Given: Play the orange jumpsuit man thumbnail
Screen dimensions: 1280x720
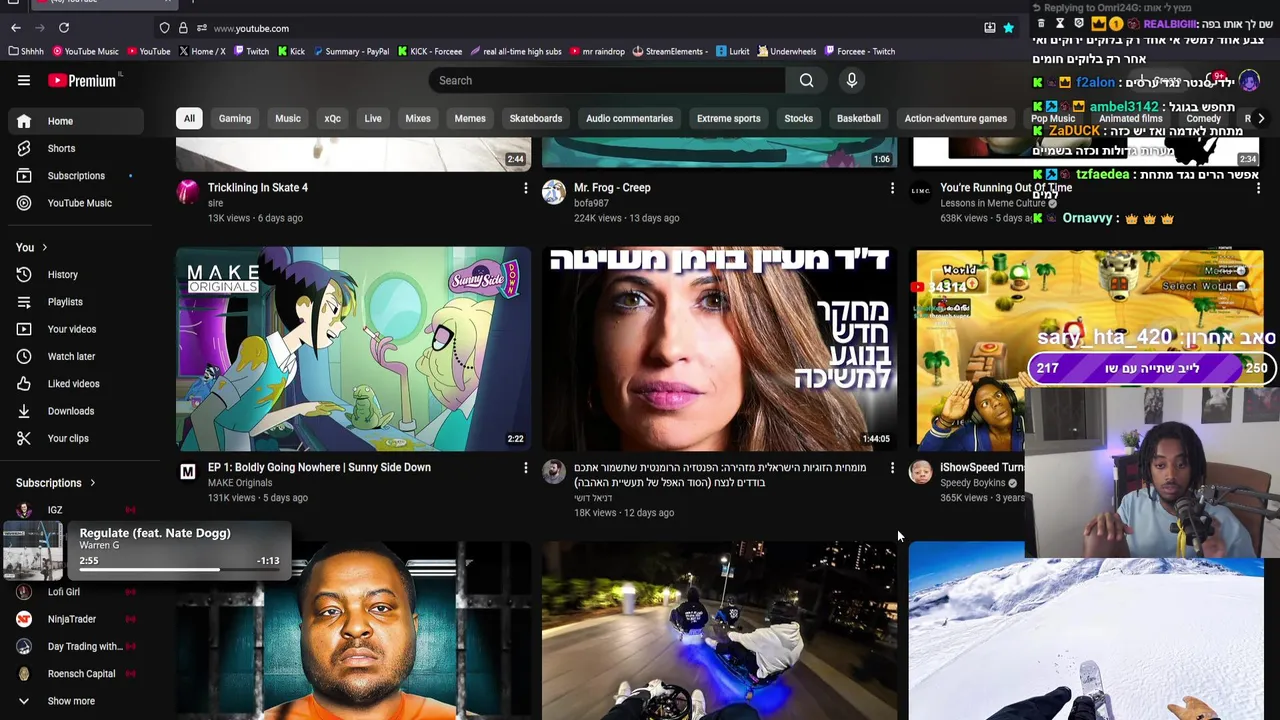Looking at the screenshot, I should pyautogui.click(x=354, y=631).
